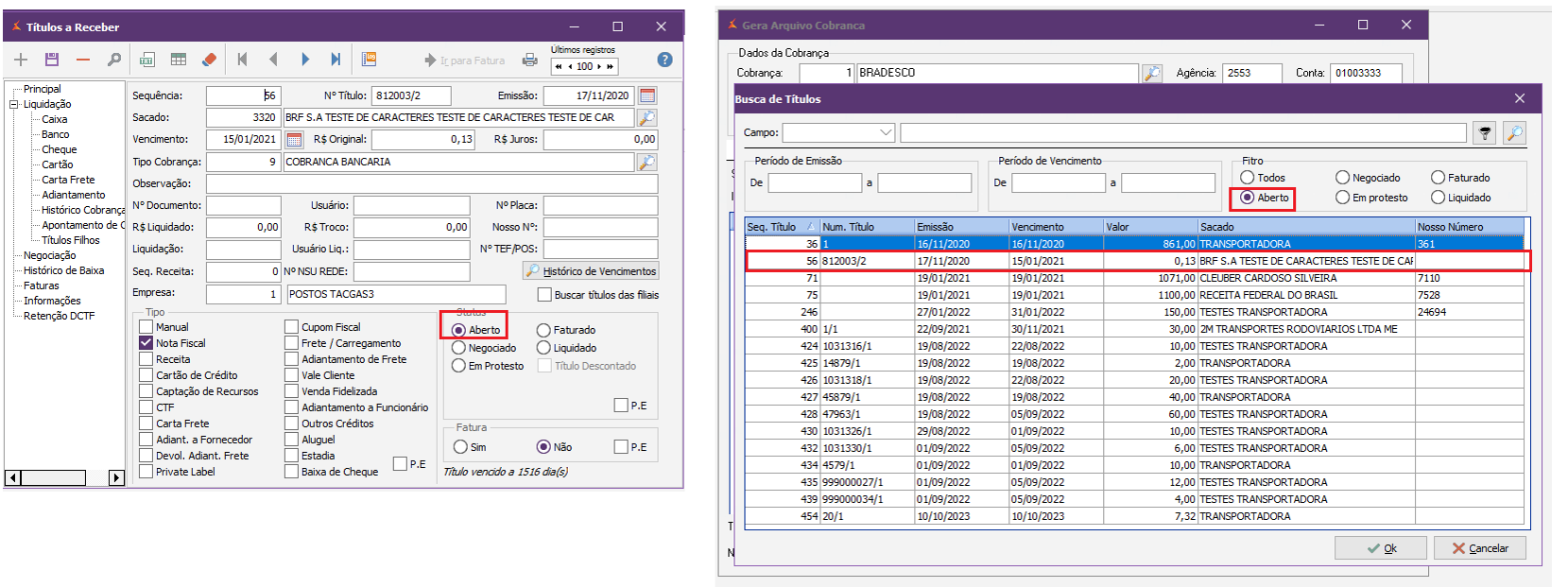The width and height of the screenshot is (1568, 588).
Task: Sort by the Vencimento column header
Action: [1037, 227]
